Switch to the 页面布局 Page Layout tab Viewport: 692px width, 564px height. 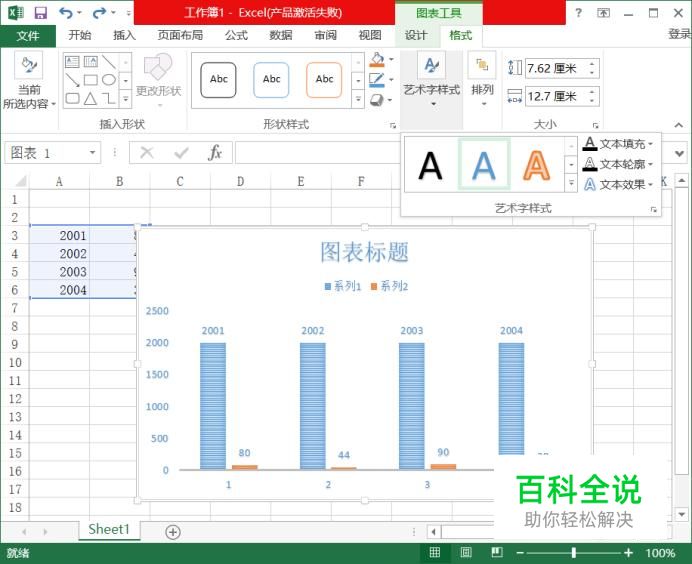181,35
